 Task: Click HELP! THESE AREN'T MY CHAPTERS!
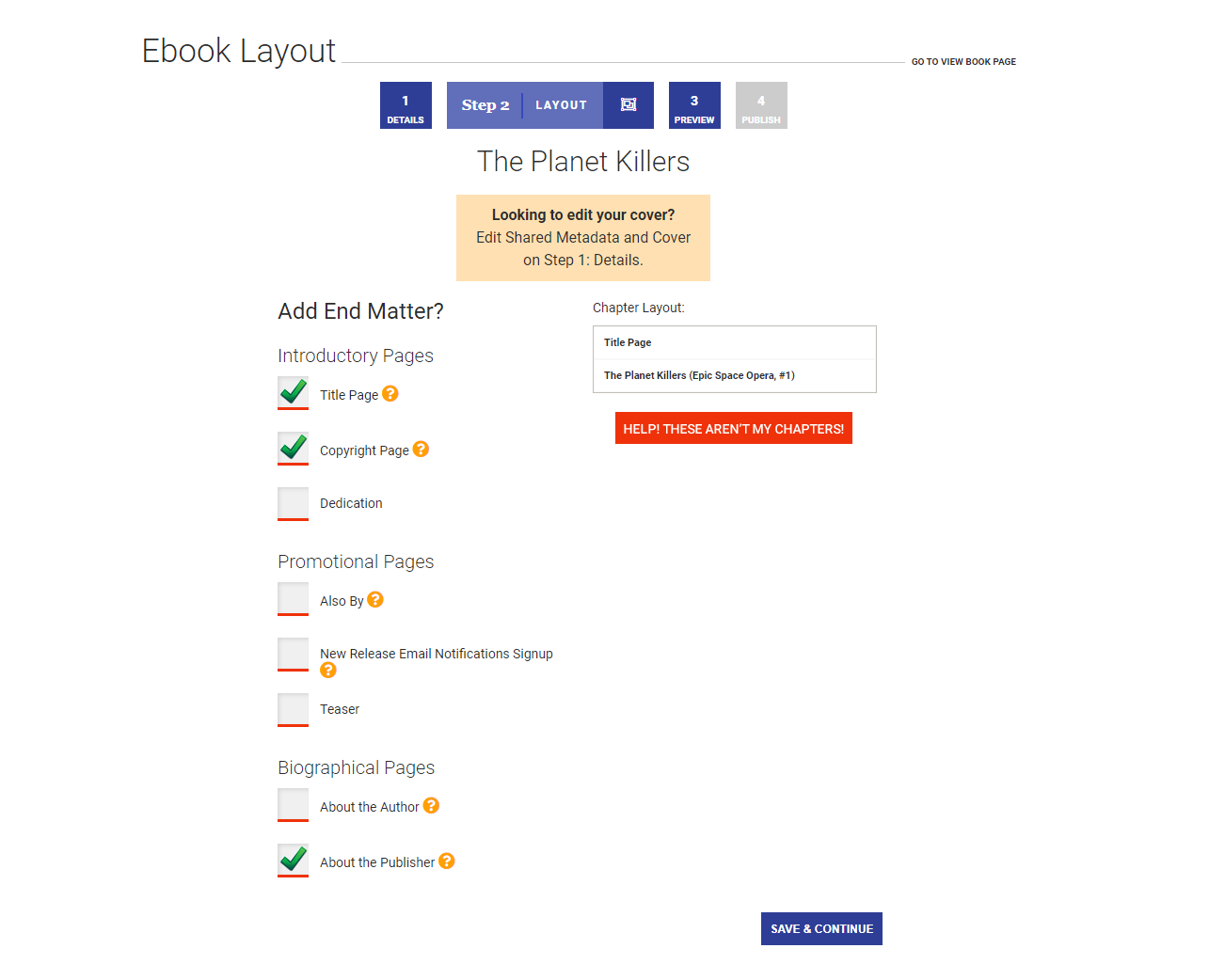point(733,428)
